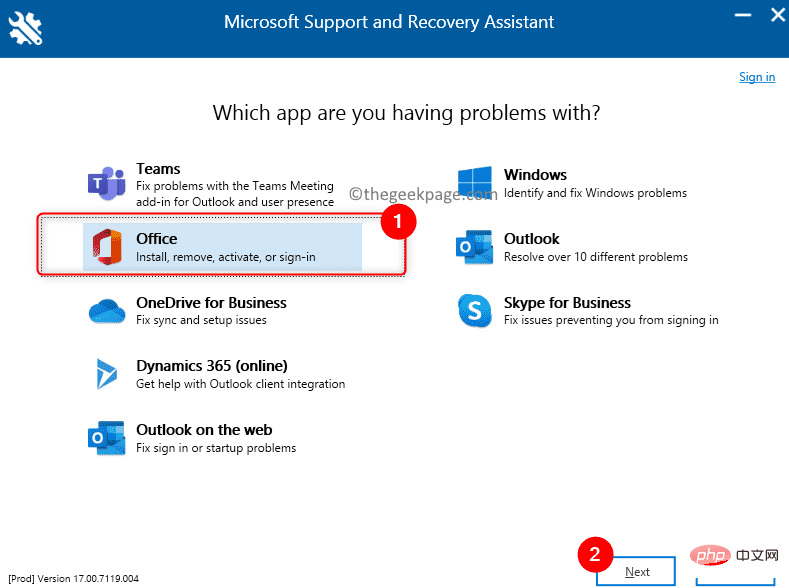
Task: Click 'Fix issues preventing you from signing in'
Action: [x=611, y=320]
